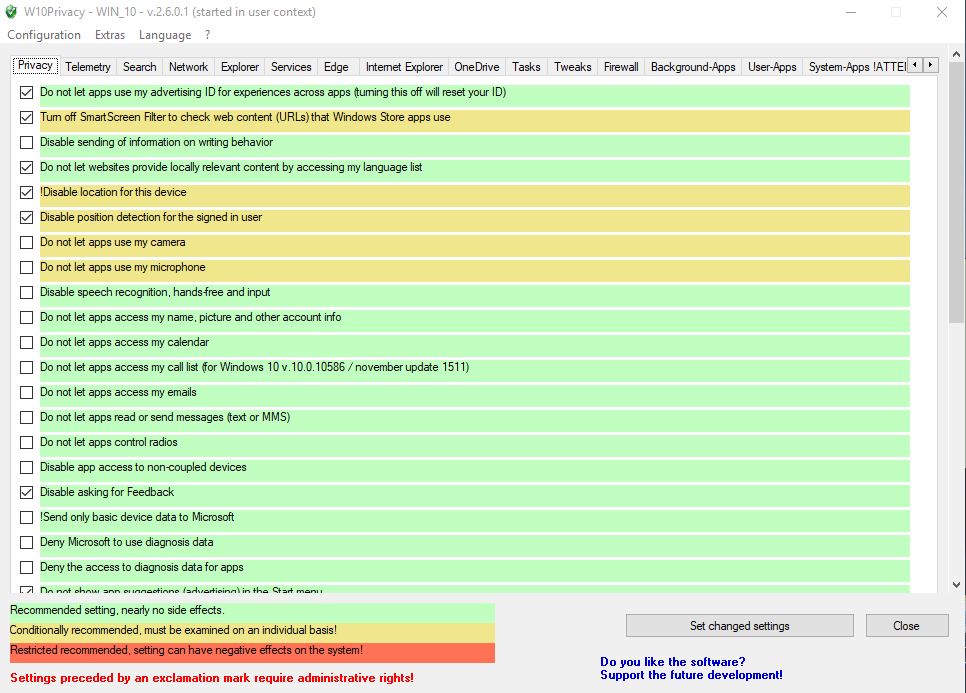Switch to the Tasks tab

(x=526, y=67)
